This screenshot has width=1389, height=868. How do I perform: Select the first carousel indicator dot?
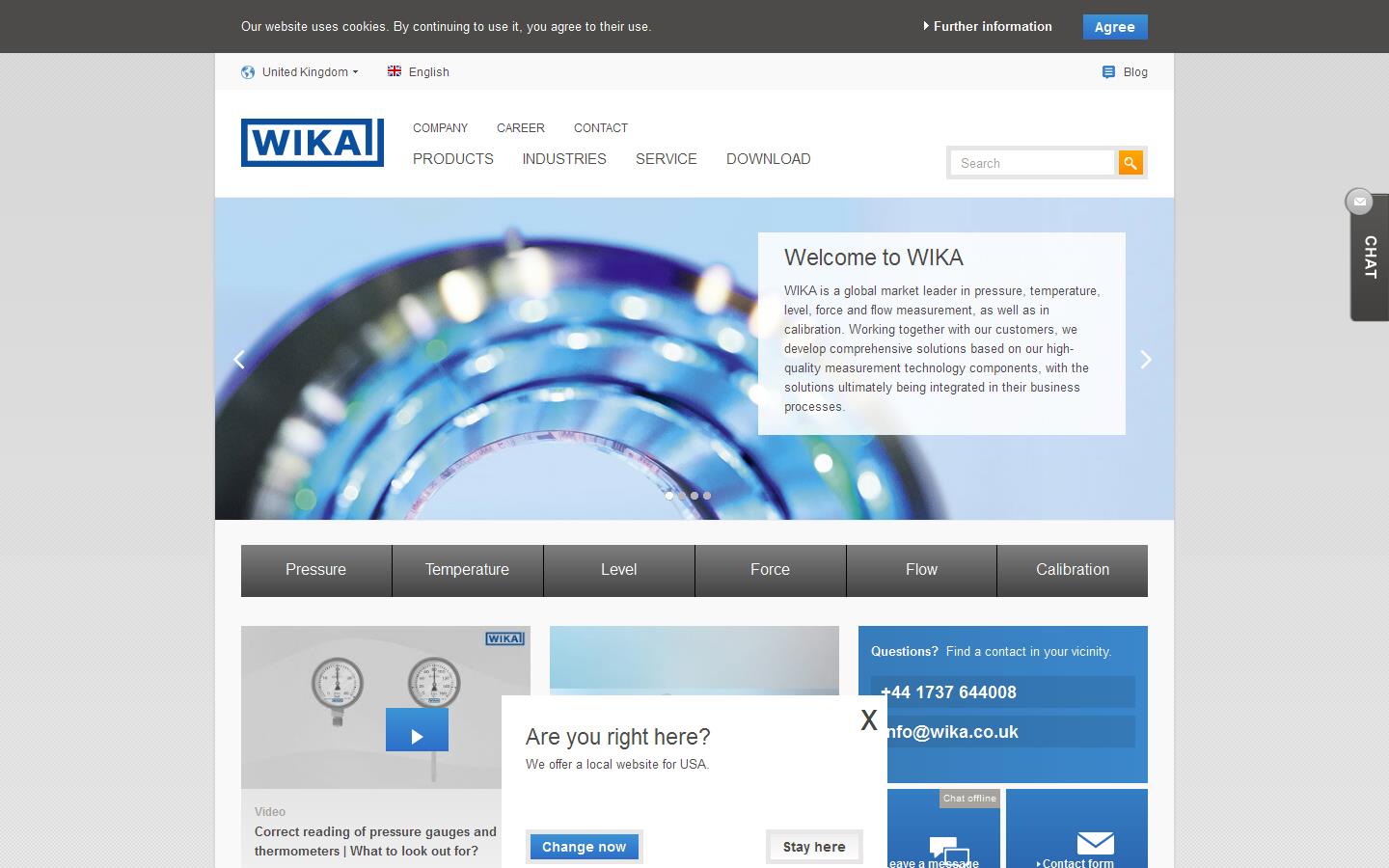click(x=669, y=496)
